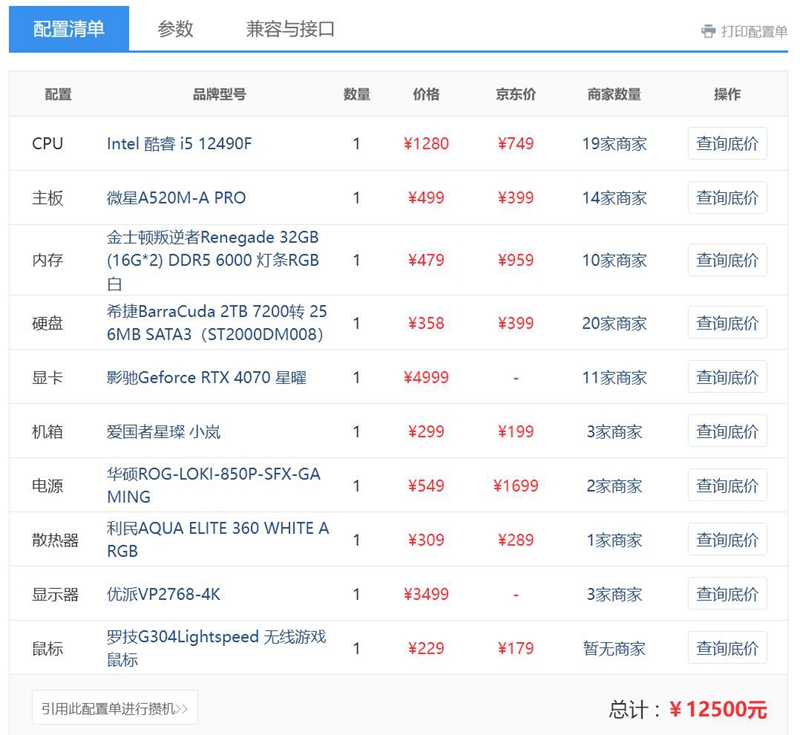Click the ¥179 京东价 for 鼠标

pos(516,648)
